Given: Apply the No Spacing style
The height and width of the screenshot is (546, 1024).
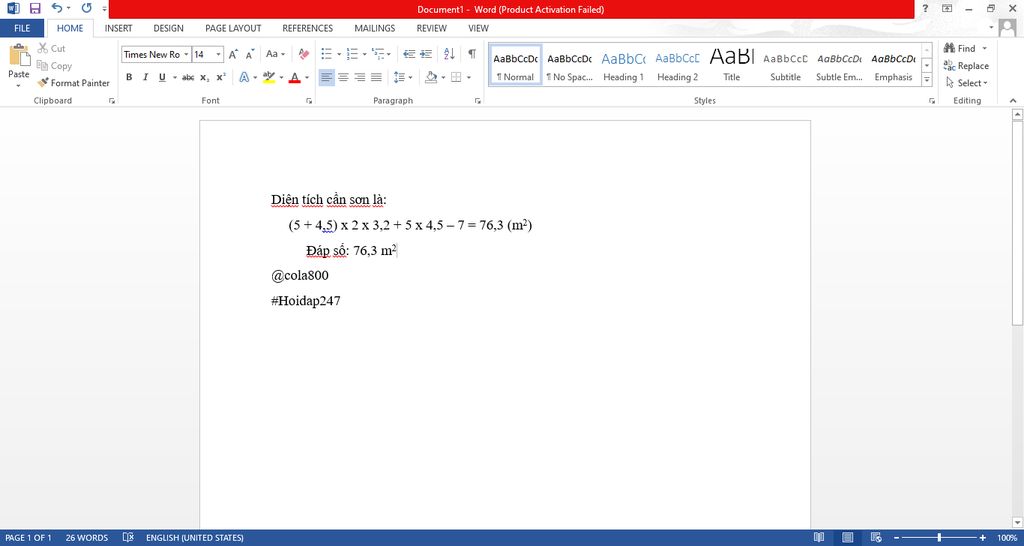Looking at the screenshot, I should pos(569,65).
